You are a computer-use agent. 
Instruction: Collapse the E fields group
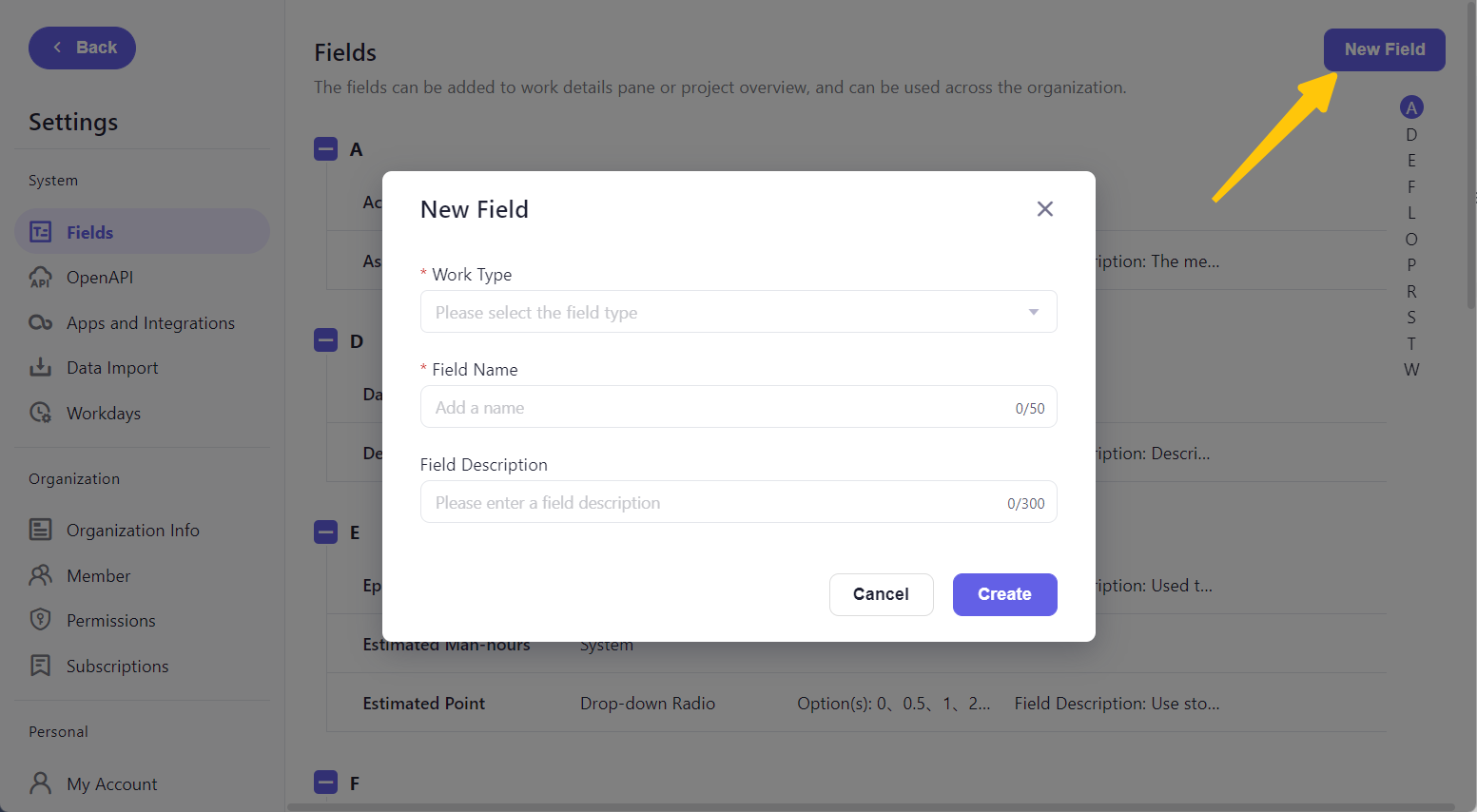(326, 532)
